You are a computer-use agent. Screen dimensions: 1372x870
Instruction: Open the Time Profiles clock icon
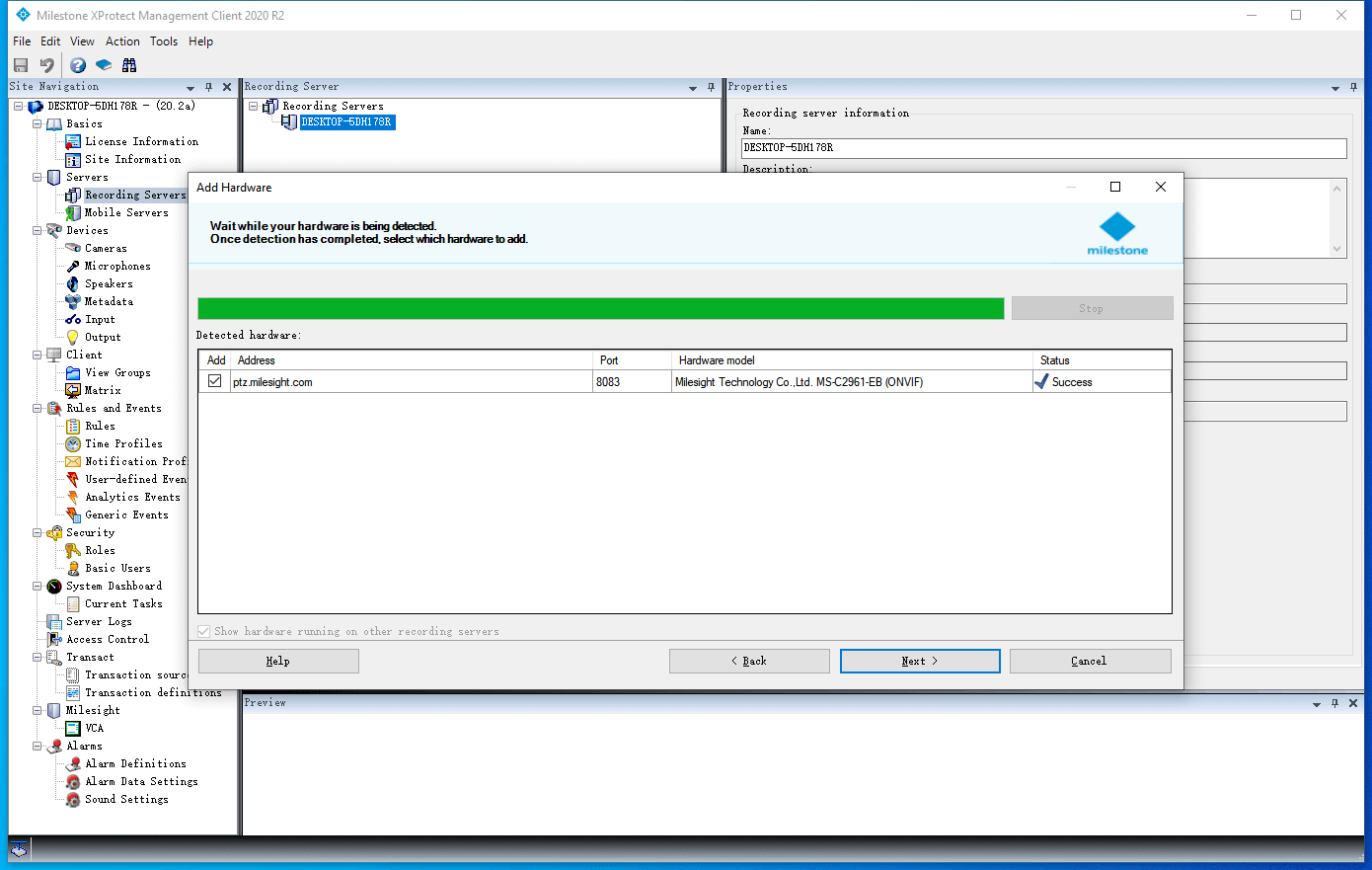point(73,444)
